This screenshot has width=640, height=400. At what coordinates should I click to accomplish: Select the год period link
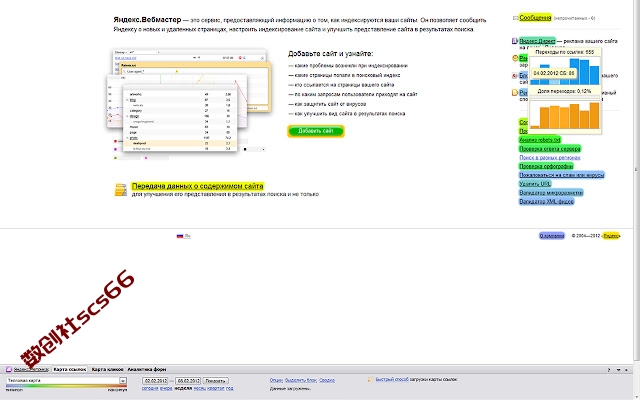(x=230, y=388)
